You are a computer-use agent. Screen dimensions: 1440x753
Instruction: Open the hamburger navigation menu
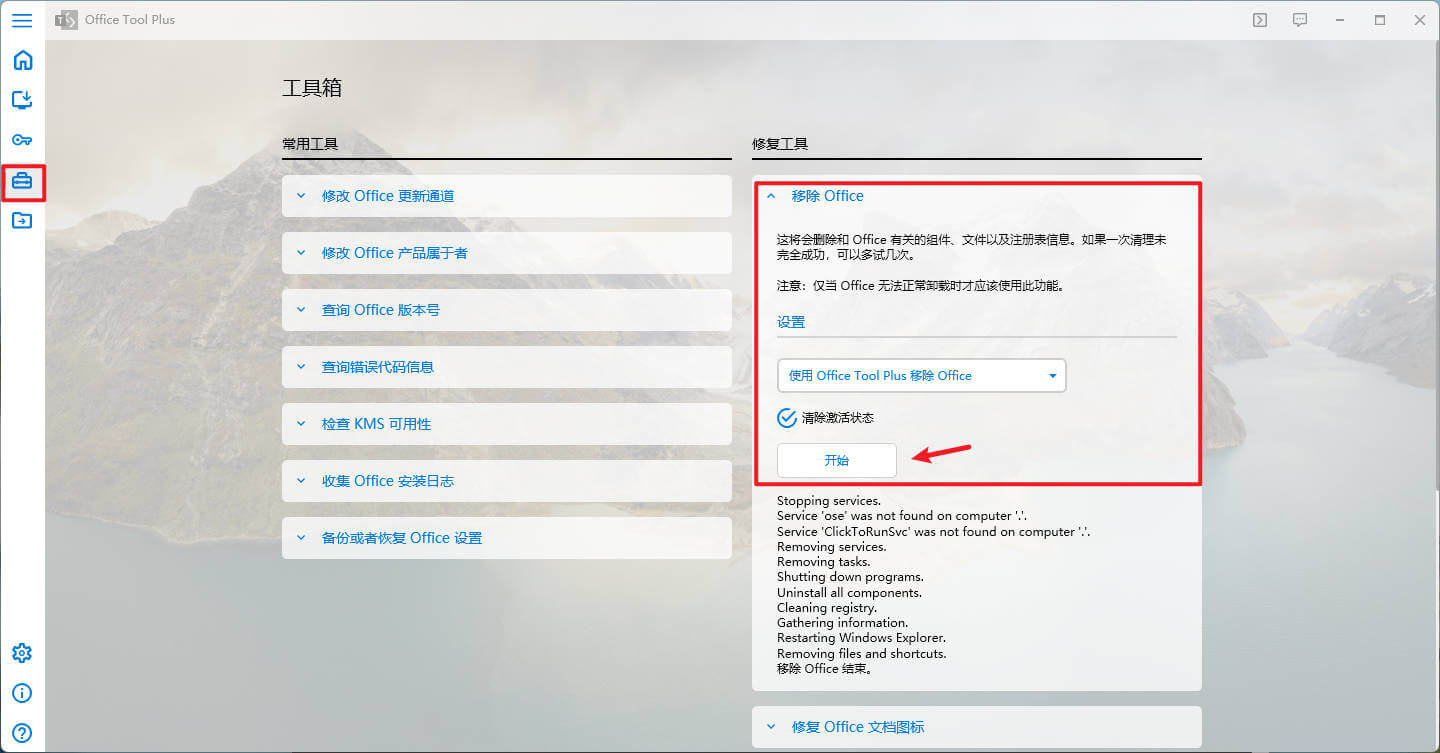(x=22, y=20)
